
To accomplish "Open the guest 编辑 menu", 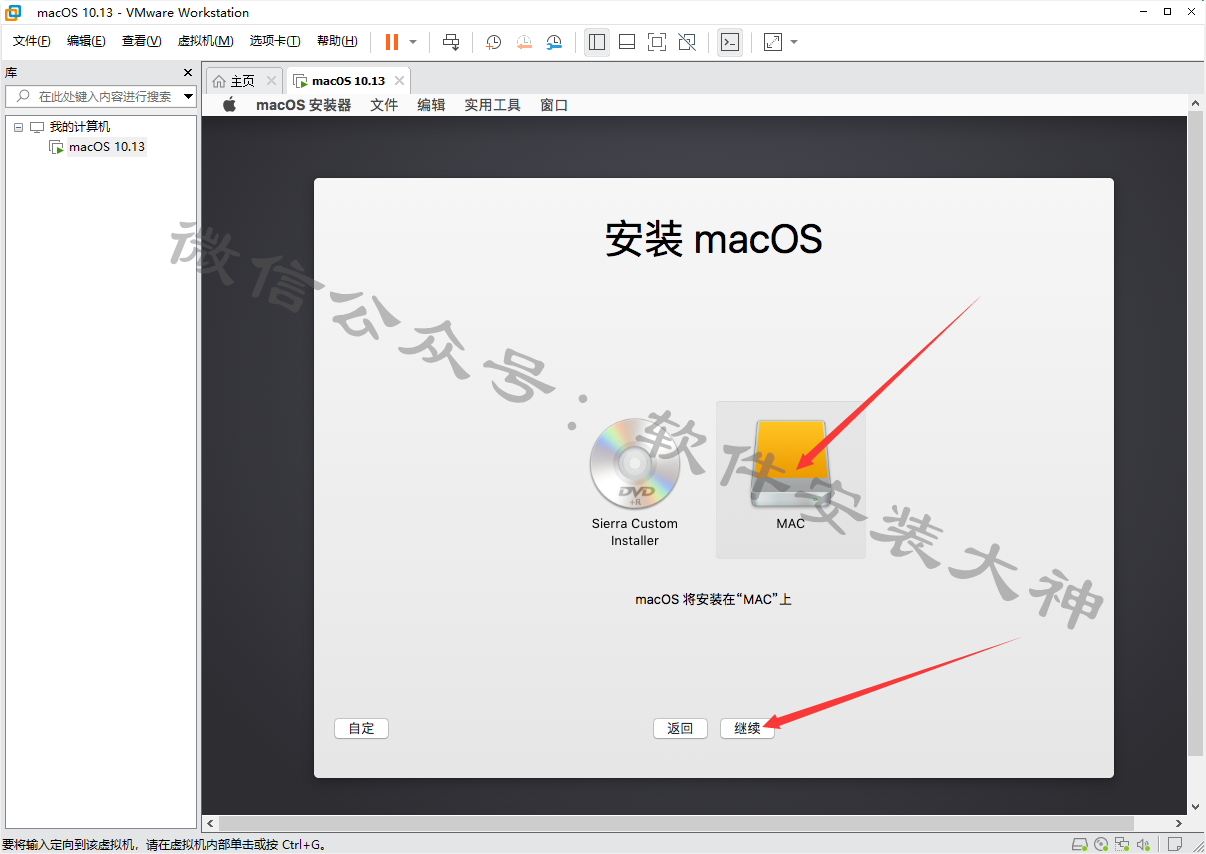I will (x=431, y=105).
